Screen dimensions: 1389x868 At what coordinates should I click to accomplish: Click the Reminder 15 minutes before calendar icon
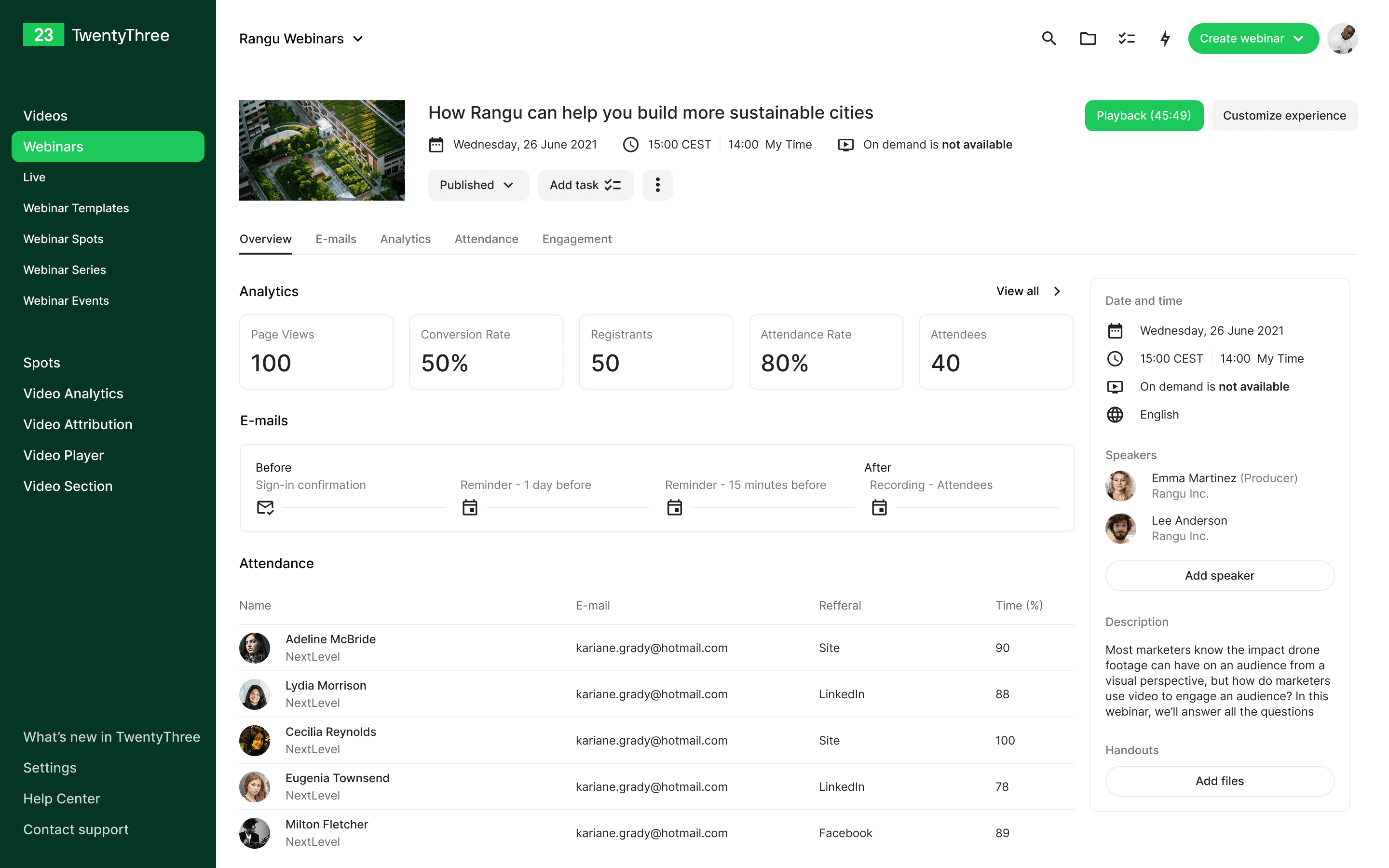pyautogui.click(x=674, y=507)
